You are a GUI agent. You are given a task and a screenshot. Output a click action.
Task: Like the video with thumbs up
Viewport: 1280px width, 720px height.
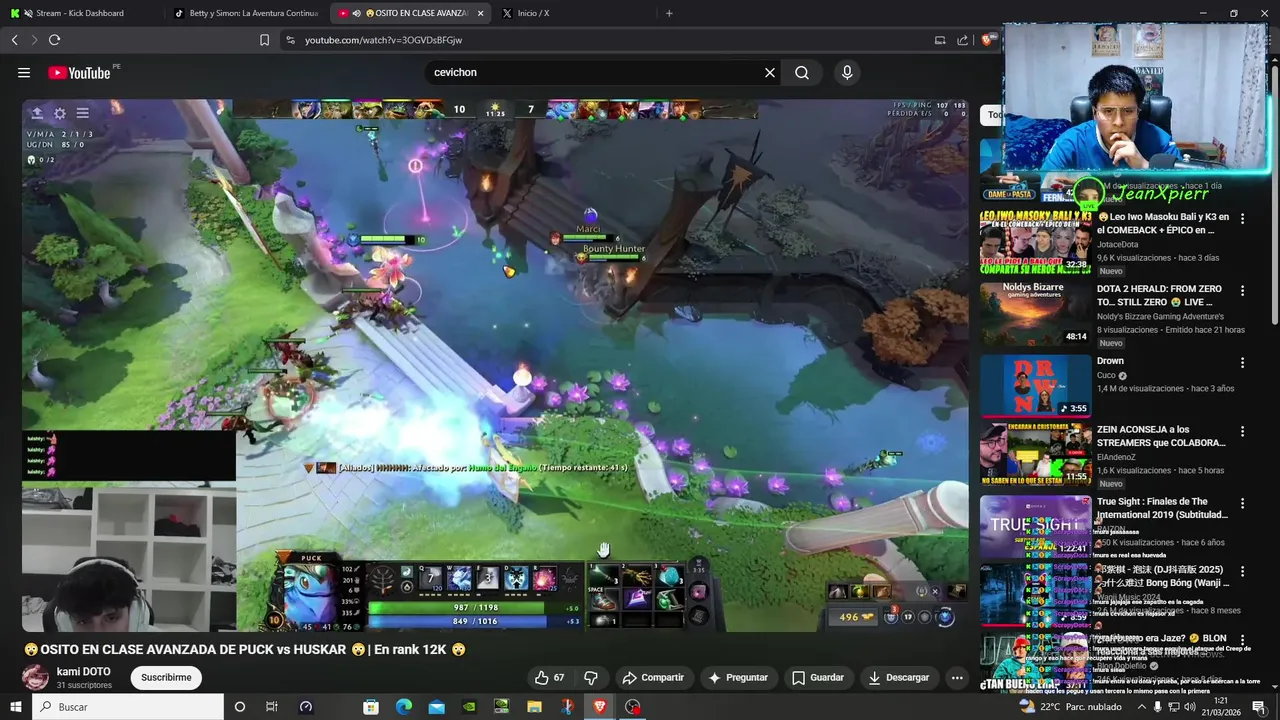click(x=549, y=677)
